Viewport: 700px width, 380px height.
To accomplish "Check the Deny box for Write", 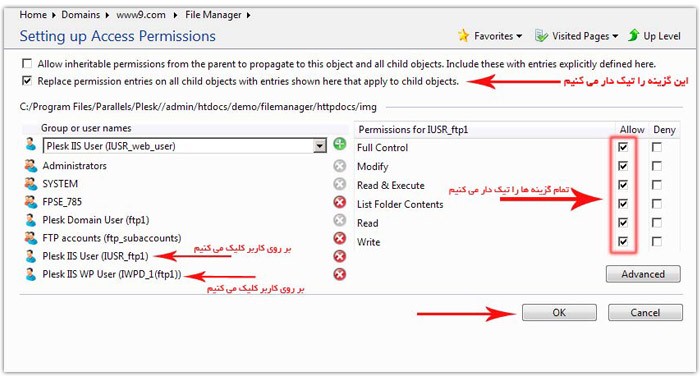I will [657, 242].
